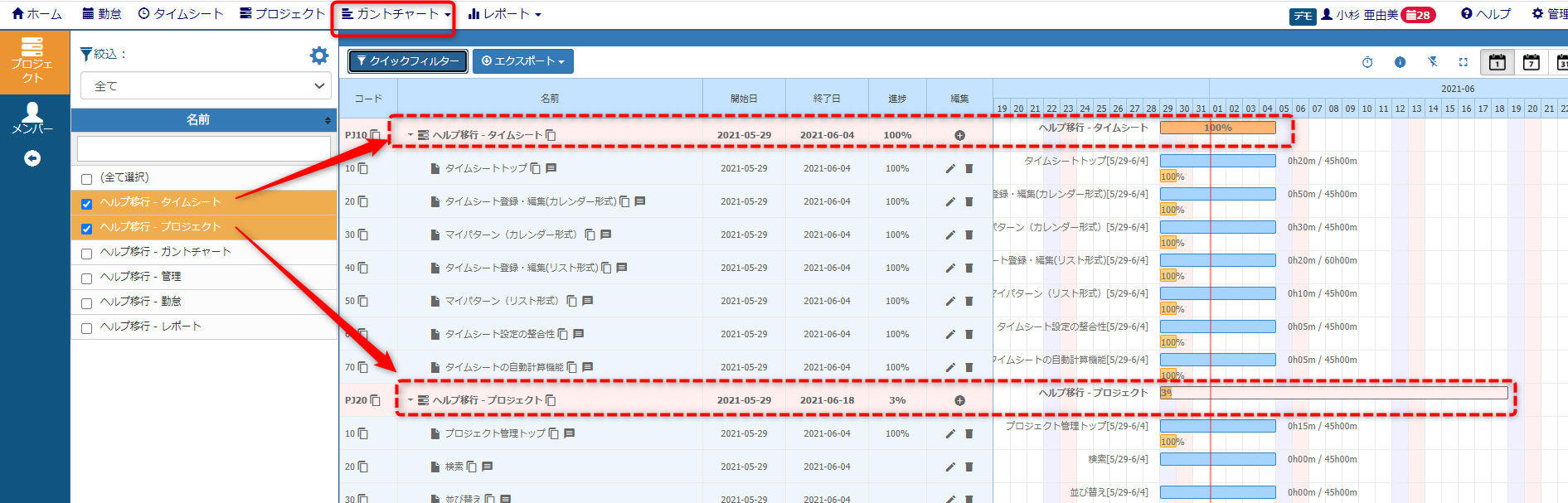Check ヘルプ移行 - レポート checkbox

86,328
